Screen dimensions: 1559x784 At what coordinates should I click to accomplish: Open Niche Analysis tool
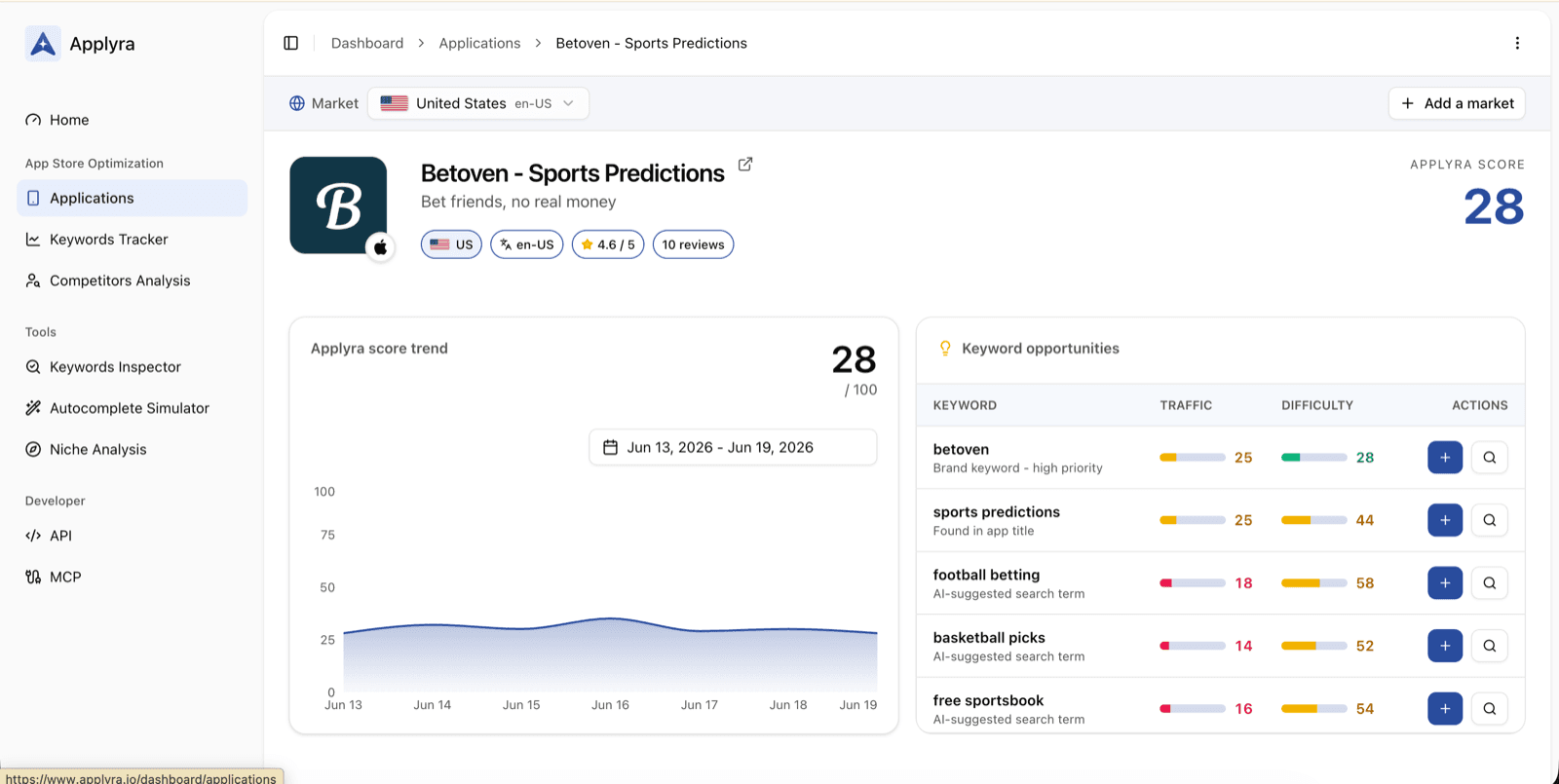[132, 449]
